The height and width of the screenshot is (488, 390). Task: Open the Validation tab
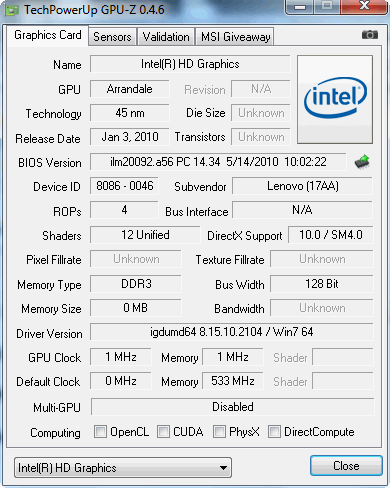click(166, 37)
